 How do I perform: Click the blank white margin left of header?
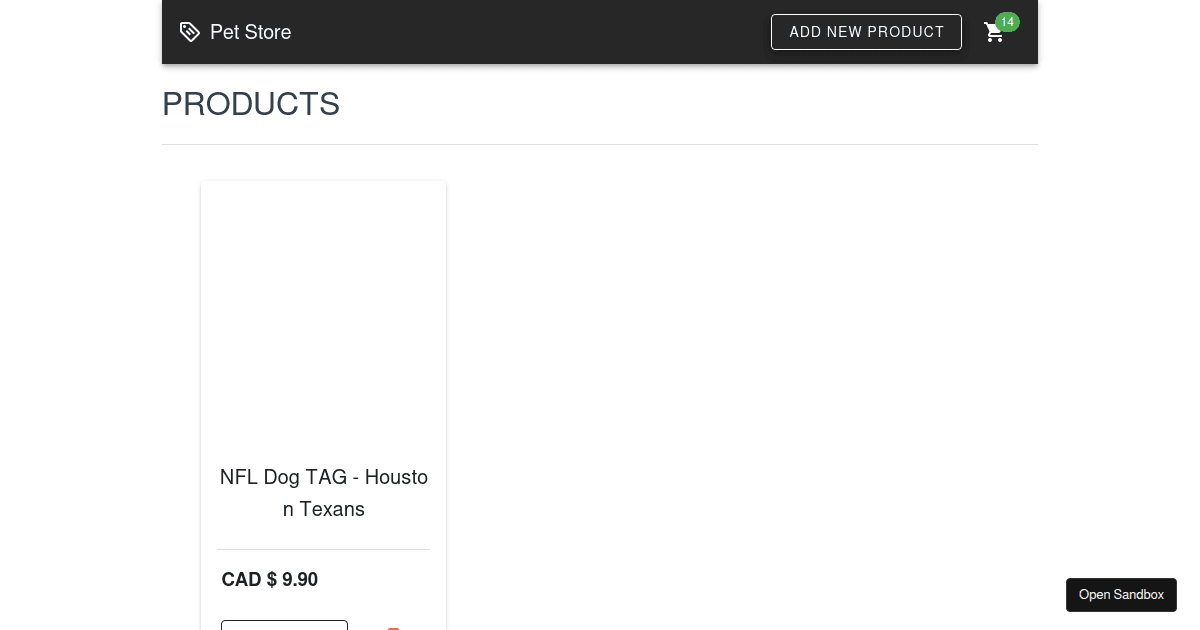(x=80, y=32)
